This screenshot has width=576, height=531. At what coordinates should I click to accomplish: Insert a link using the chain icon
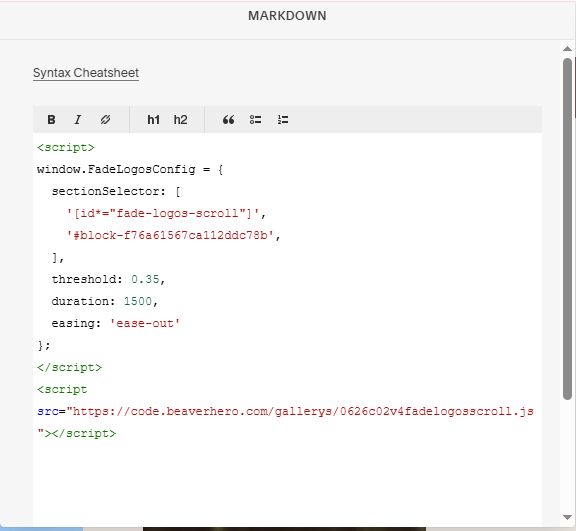(x=105, y=119)
